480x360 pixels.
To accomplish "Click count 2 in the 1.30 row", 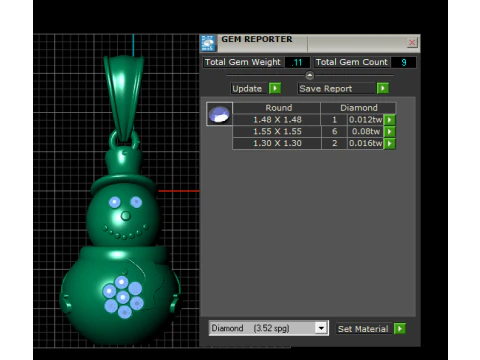I will pyautogui.click(x=334, y=143).
